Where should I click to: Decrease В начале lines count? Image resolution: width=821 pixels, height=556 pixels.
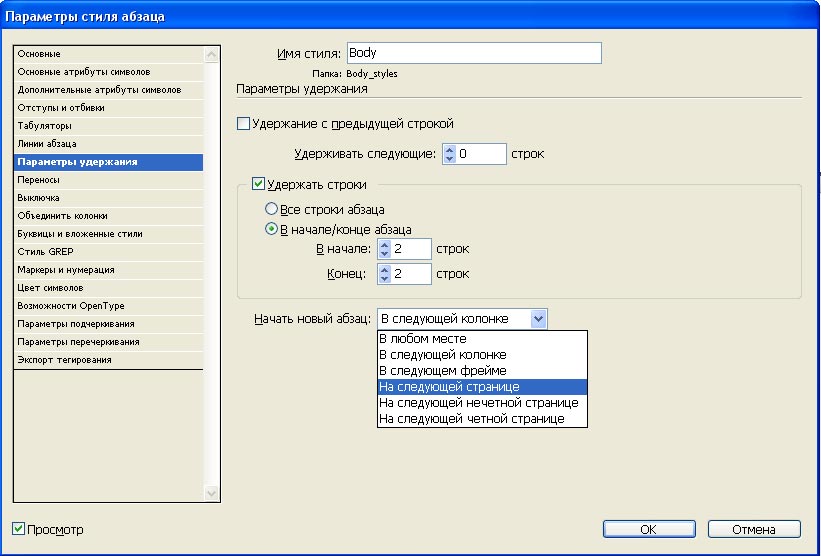pyautogui.click(x=384, y=254)
